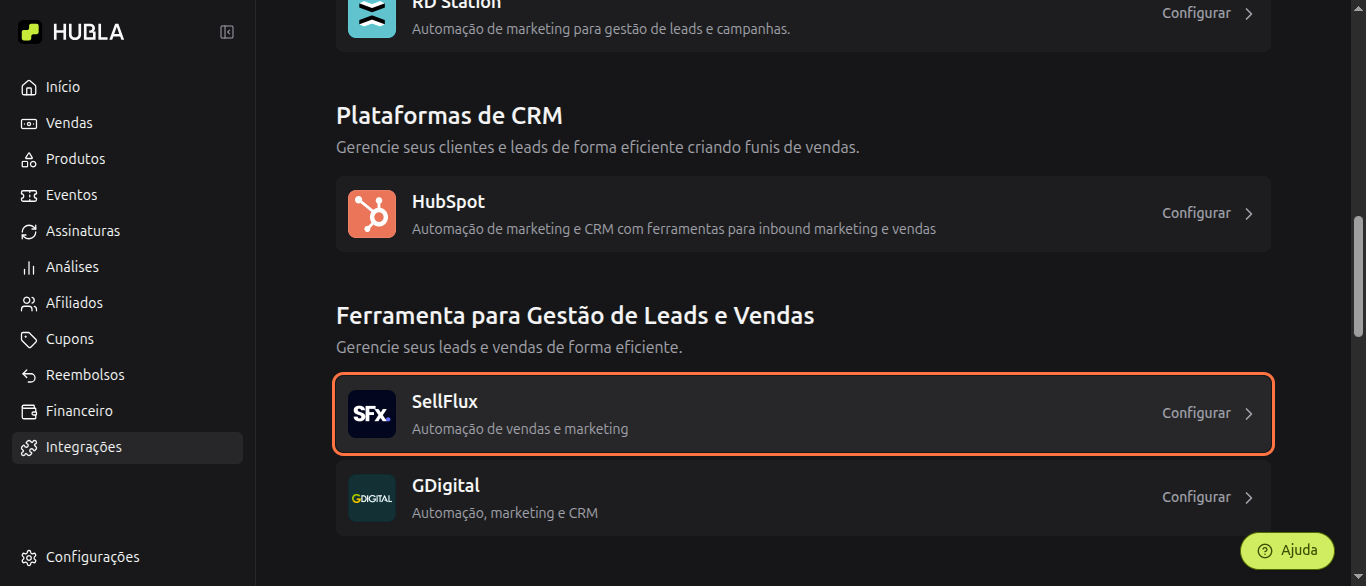
Task: Click the Configurações gear icon
Action: (29, 557)
